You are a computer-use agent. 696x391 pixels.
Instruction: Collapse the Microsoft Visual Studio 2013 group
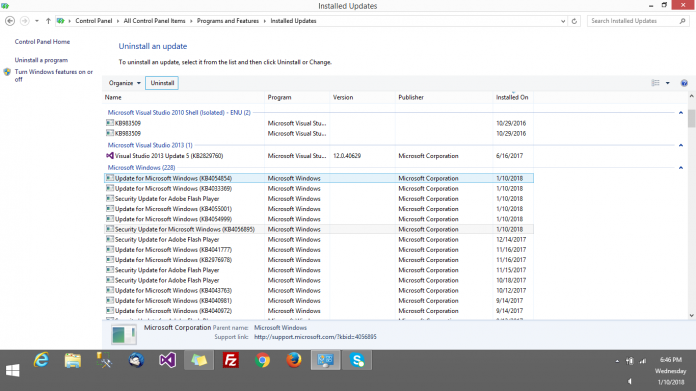(680, 145)
